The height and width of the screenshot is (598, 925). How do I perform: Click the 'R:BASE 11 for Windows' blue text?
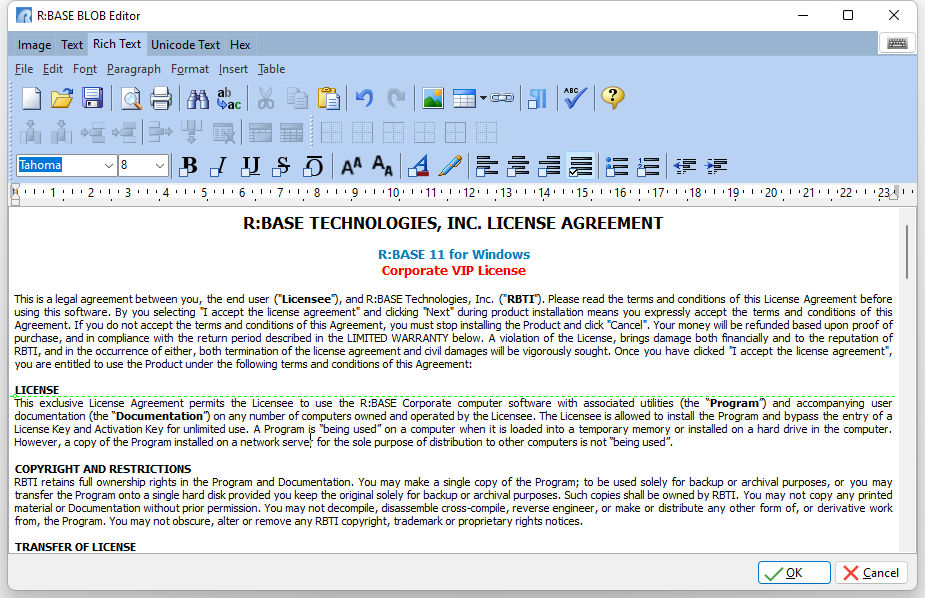454,254
